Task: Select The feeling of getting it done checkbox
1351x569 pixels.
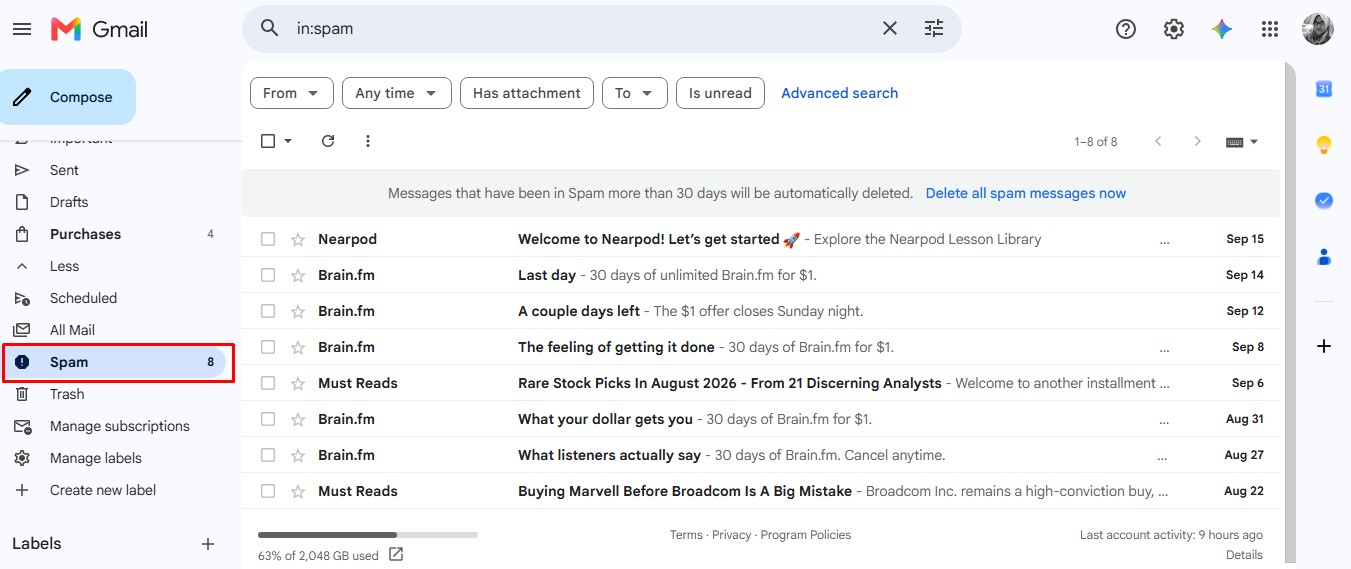Action: (x=268, y=347)
